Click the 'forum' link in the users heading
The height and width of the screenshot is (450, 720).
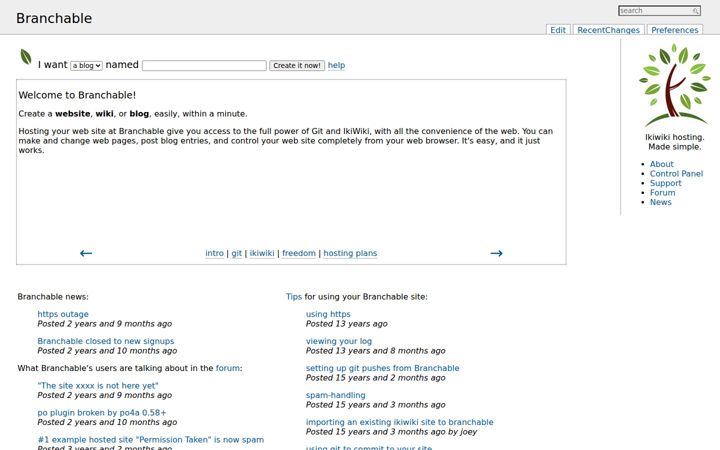click(x=228, y=368)
